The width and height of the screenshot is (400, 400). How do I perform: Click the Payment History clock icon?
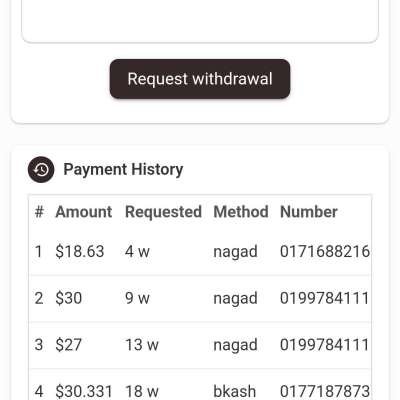point(41,169)
